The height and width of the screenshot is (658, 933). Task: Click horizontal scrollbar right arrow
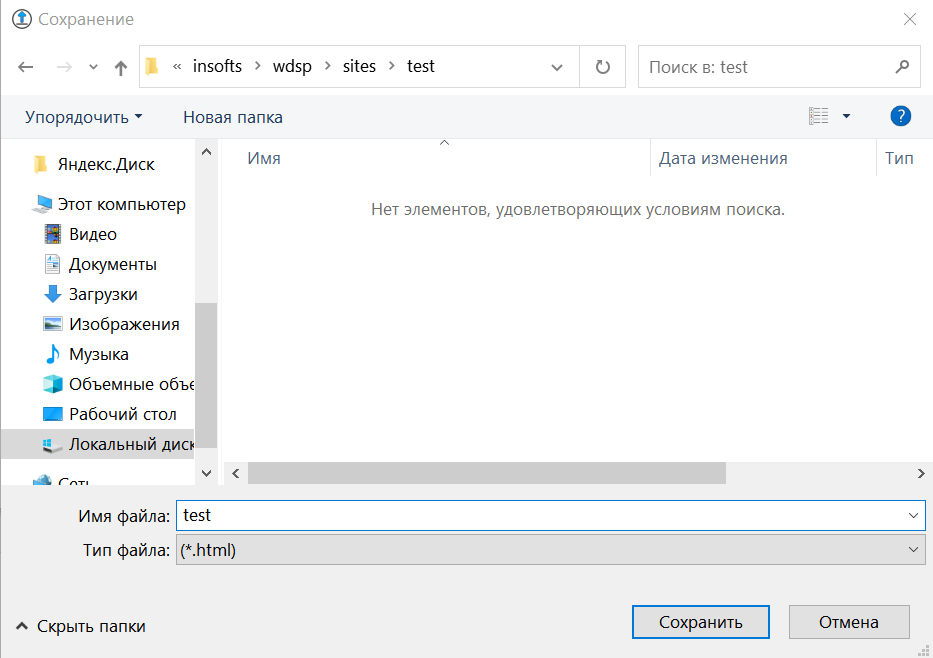[921, 474]
